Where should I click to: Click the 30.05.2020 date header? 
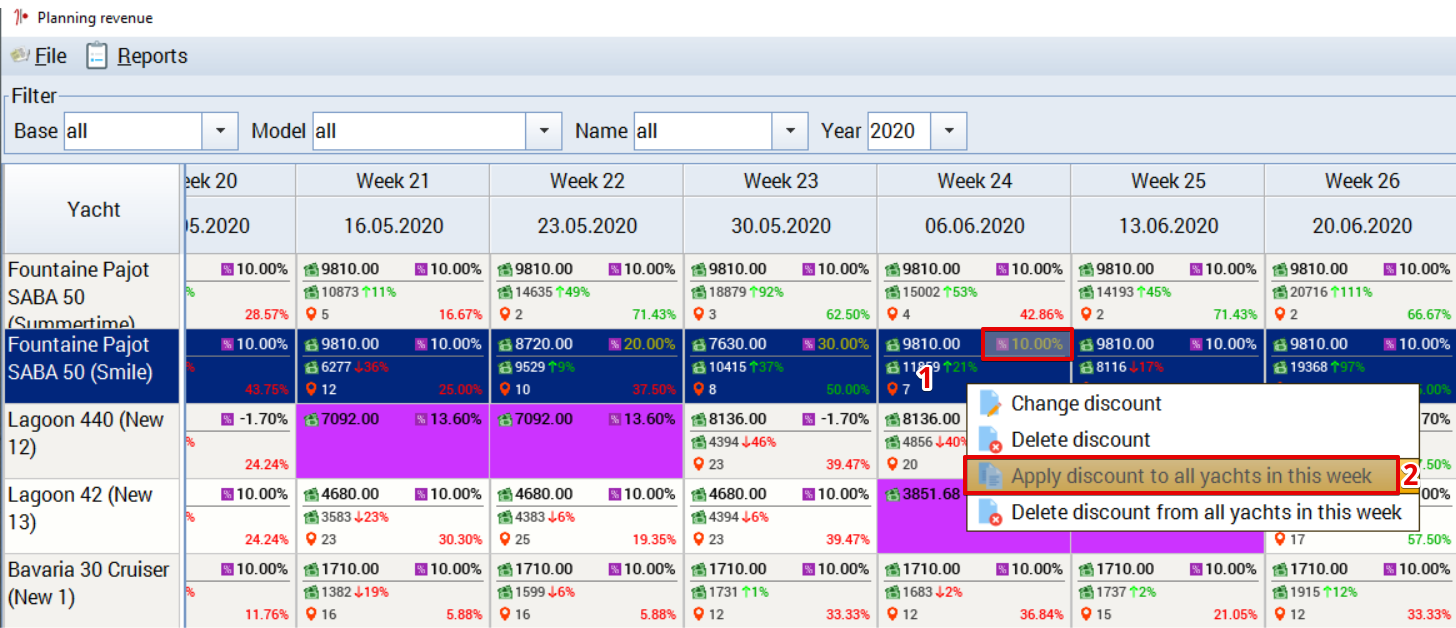click(781, 226)
